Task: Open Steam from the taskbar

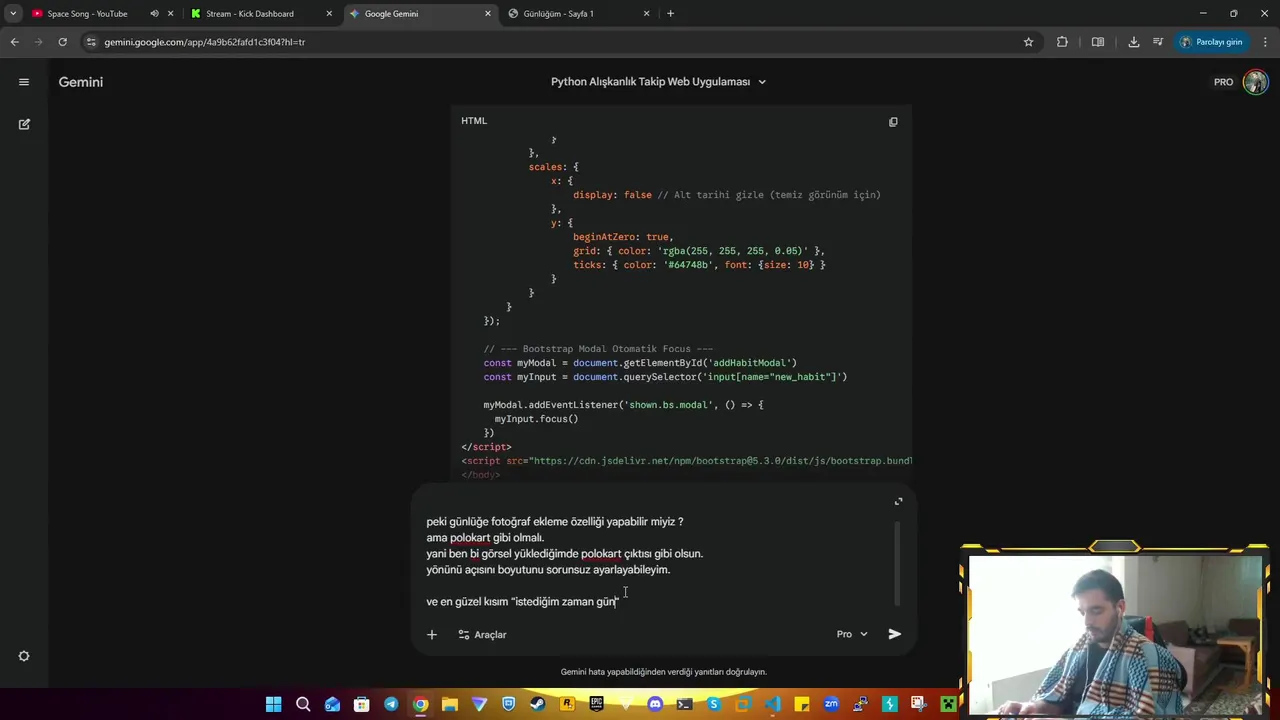Action: pyautogui.click(x=538, y=705)
